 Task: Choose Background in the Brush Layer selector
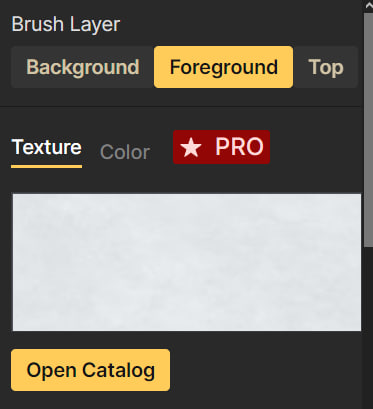click(83, 67)
